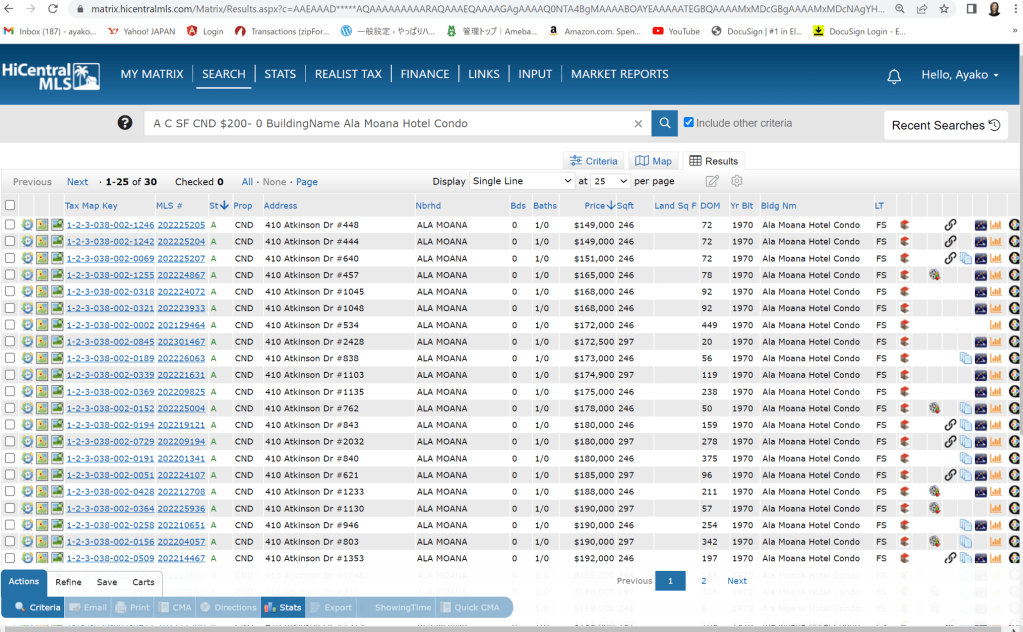Click the edit pencil icon beside per page
1023x632 pixels.
click(712, 181)
